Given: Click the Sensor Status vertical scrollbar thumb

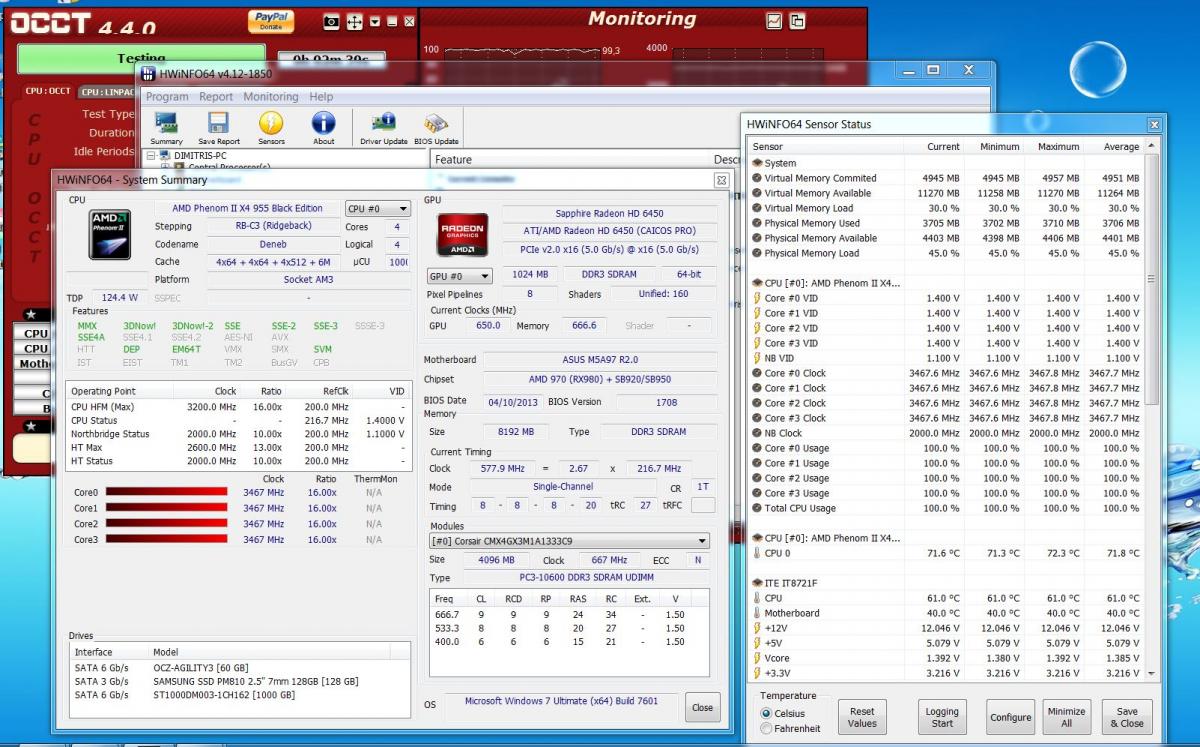Looking at the screenshot, I should (x=1153, y=280).
